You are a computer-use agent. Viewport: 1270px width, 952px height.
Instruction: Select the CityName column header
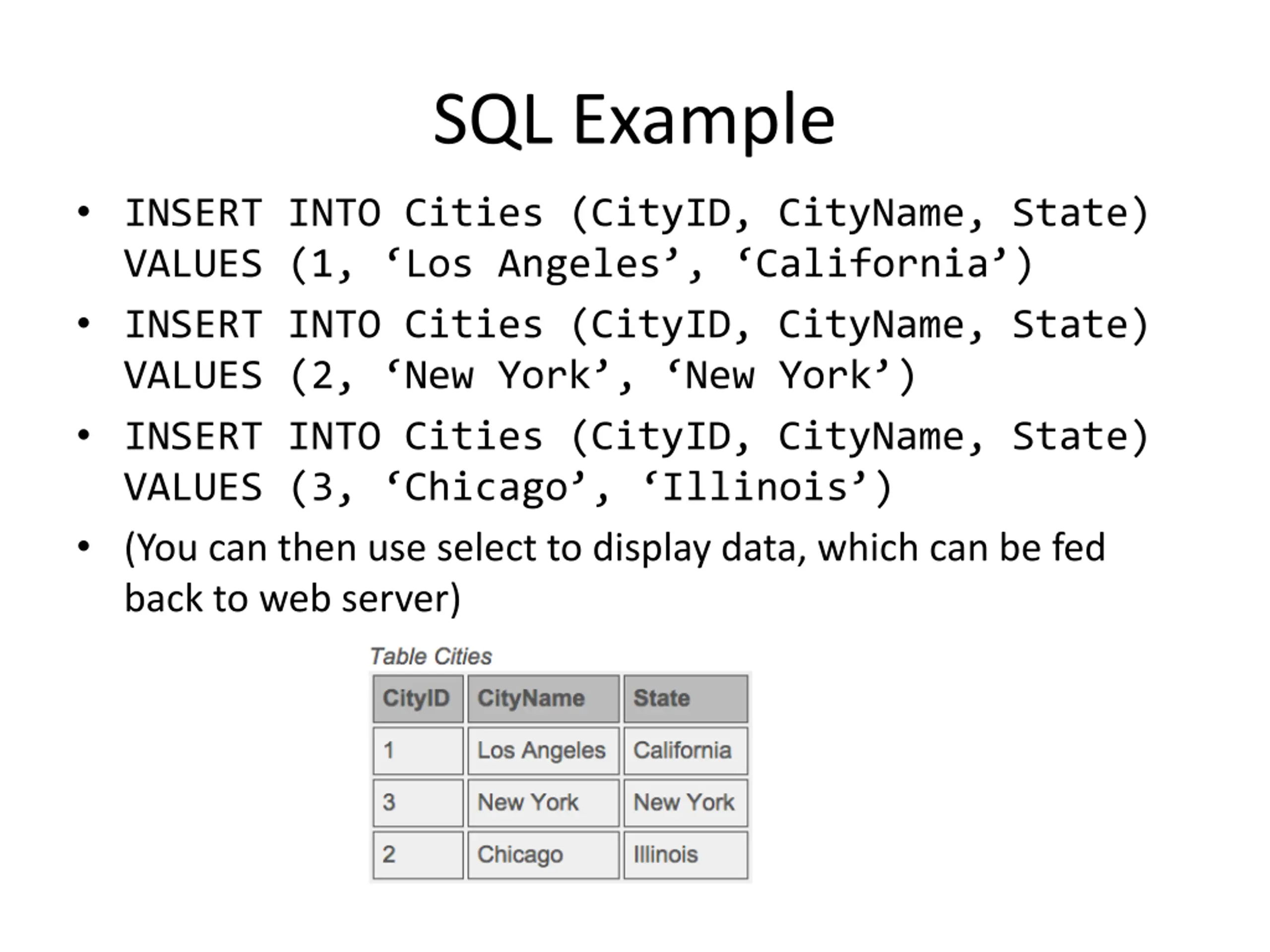click(543, 698)
